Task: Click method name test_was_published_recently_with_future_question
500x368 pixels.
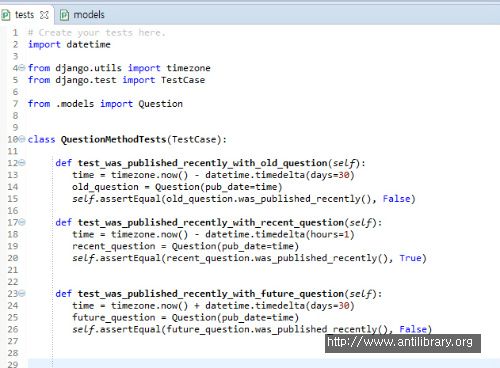Action: point(211,294)
